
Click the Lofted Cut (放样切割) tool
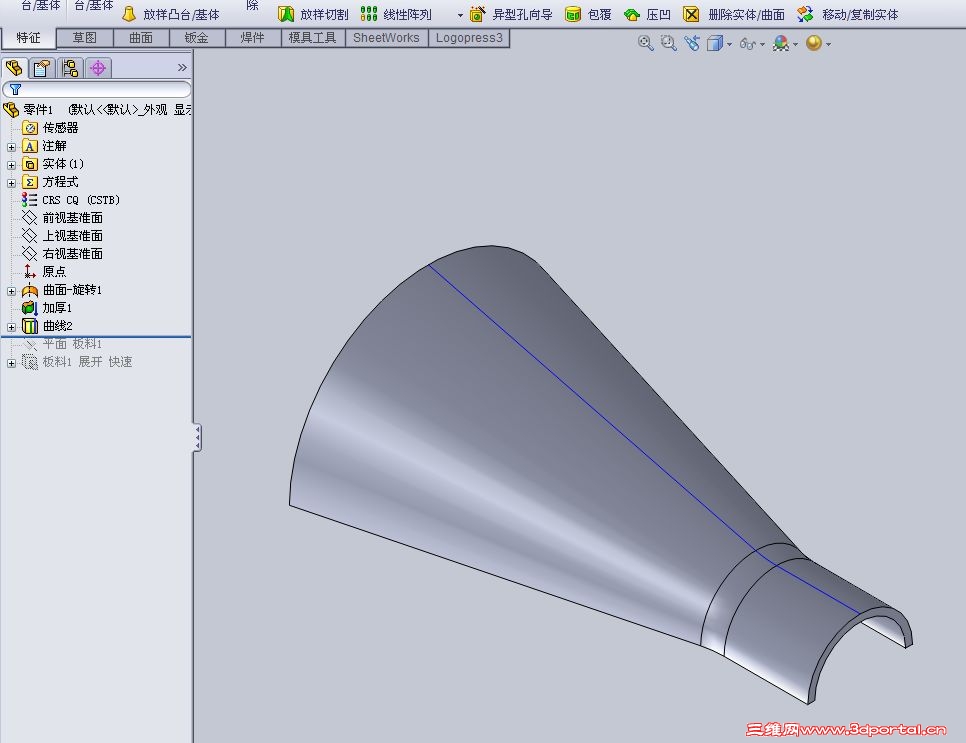[313, 14]
